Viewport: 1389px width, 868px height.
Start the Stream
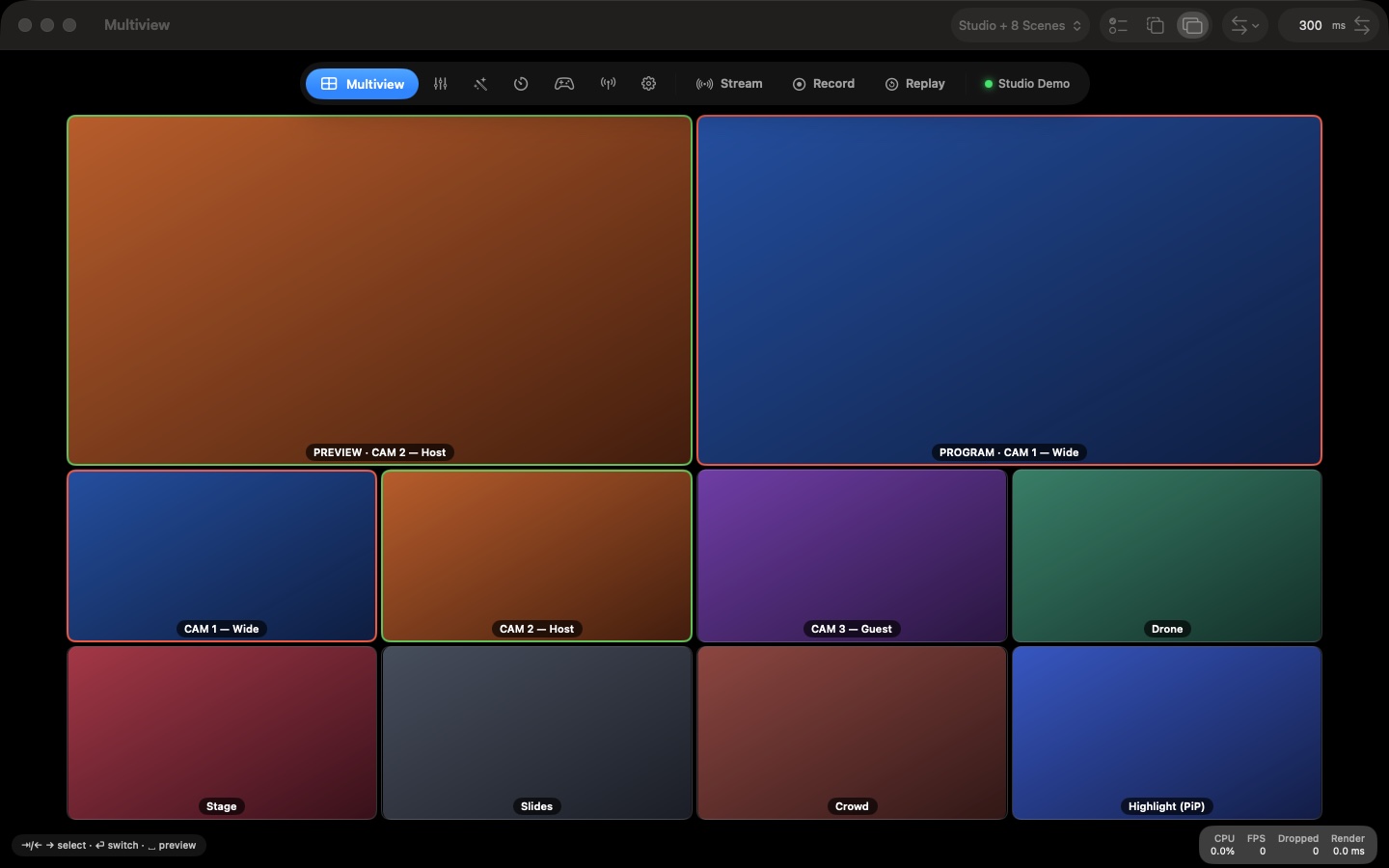(x=729, y=84)
